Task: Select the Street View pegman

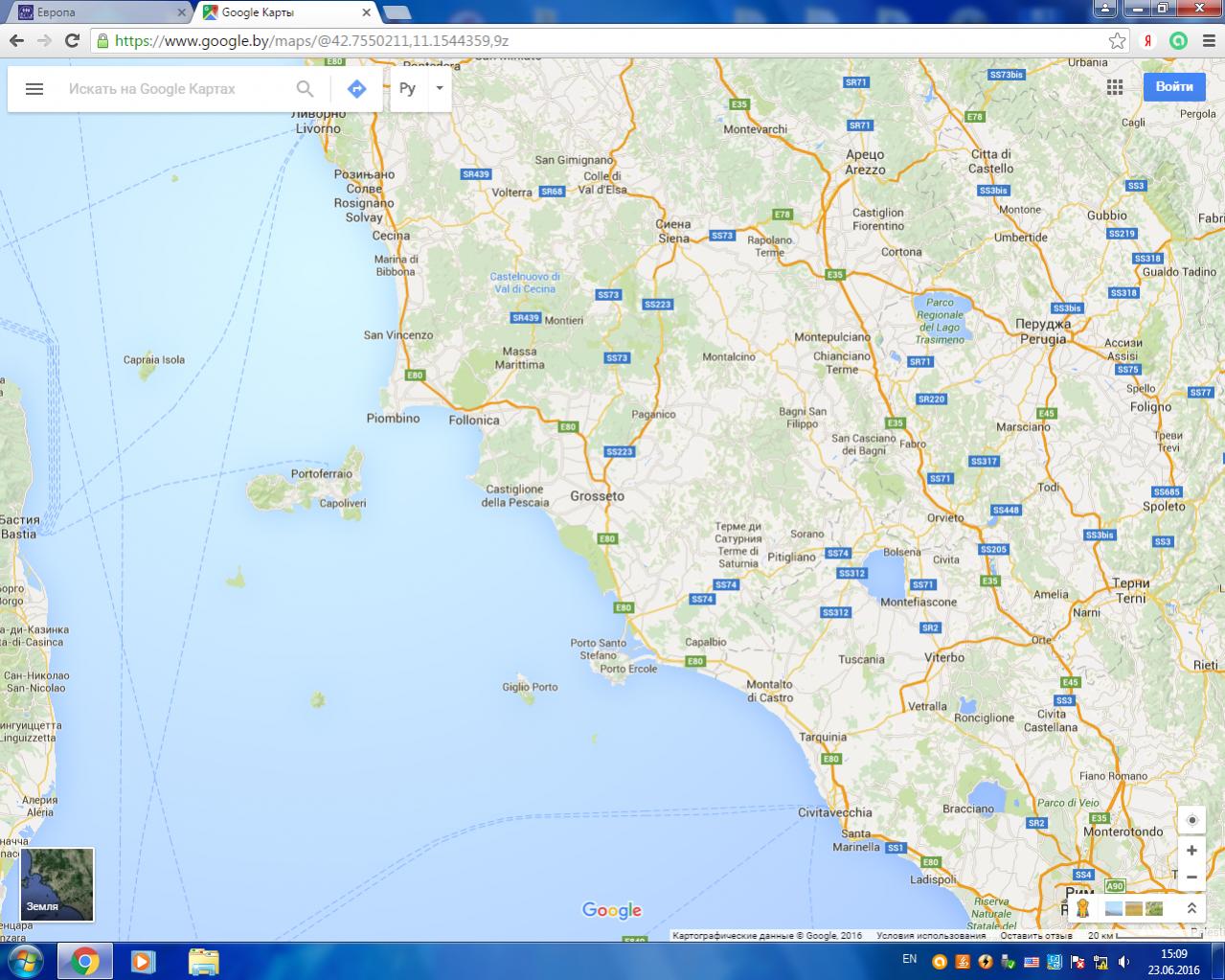Action: click(x=1082, y=908)
